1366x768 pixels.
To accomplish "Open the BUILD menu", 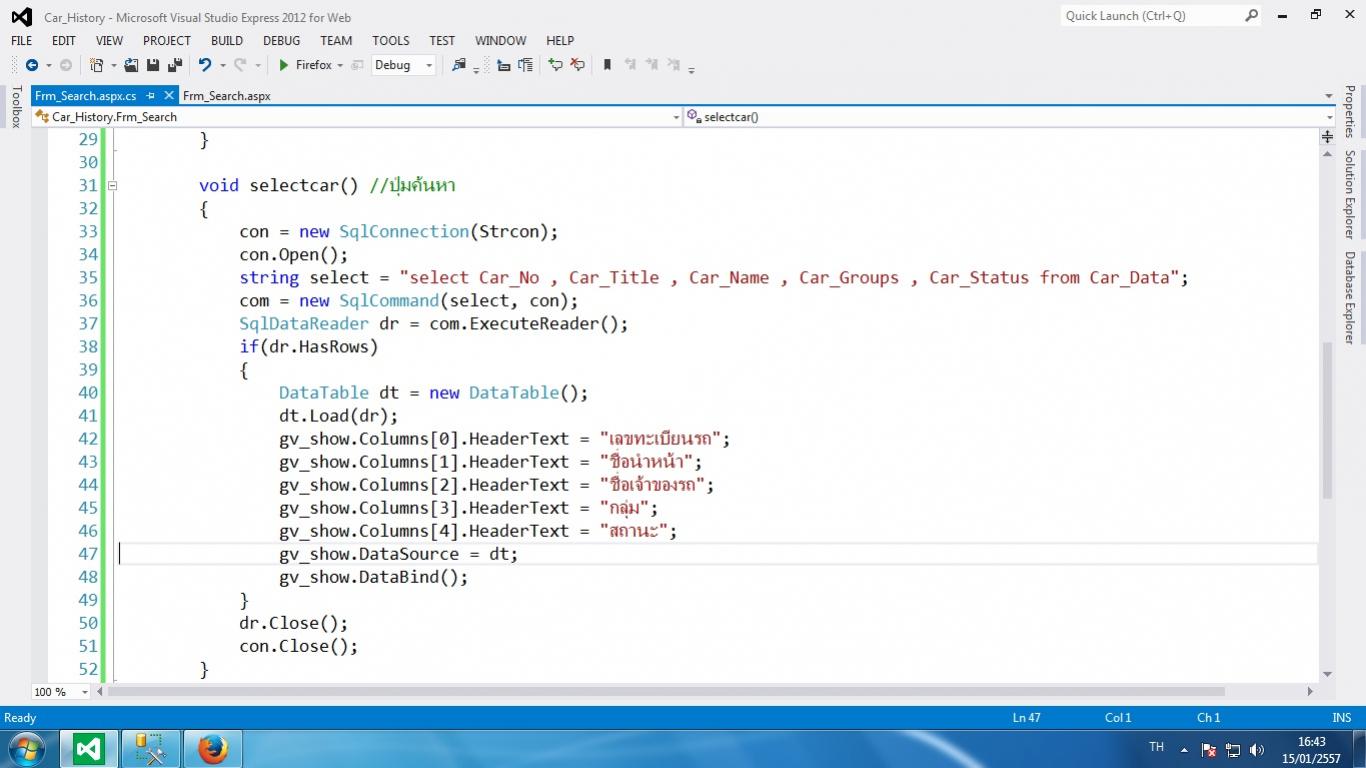I will 227,41.
